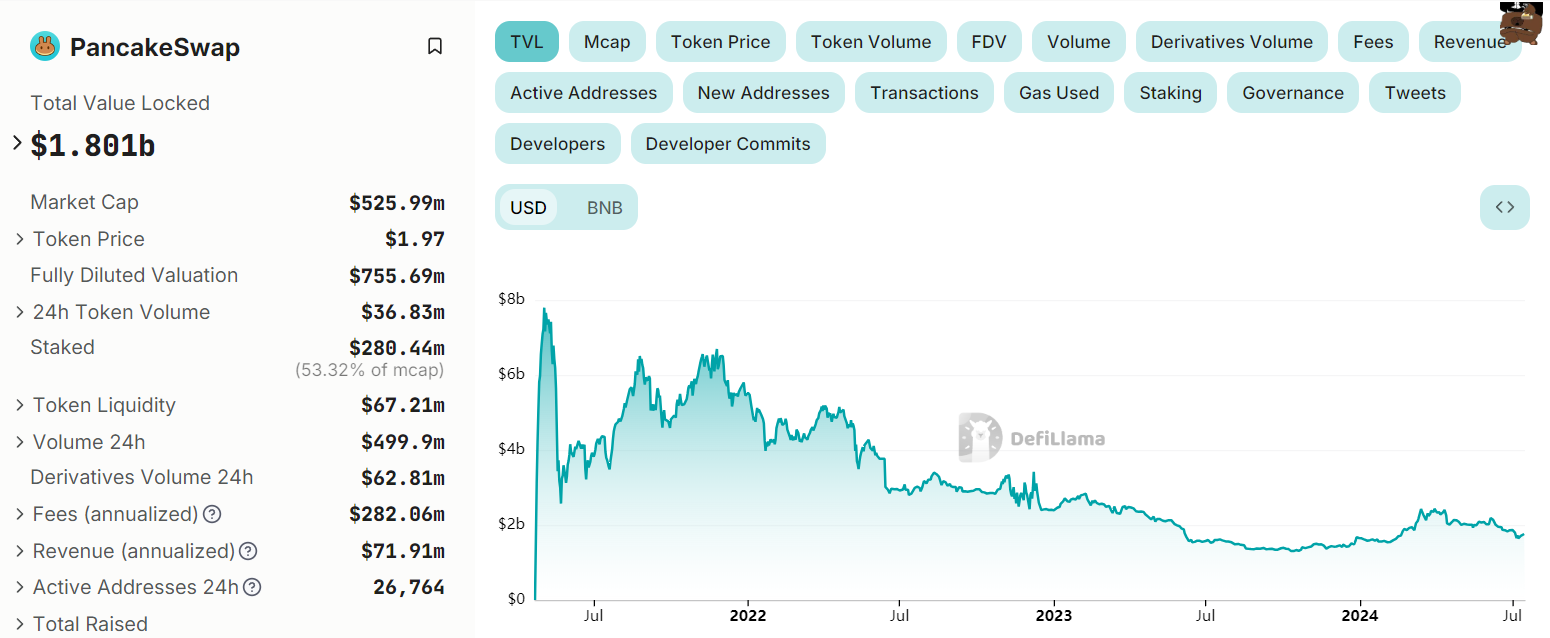This screenshot has height=638, width=1550.
Task: Click the PancakeSwap title heading
Action: 155,47
